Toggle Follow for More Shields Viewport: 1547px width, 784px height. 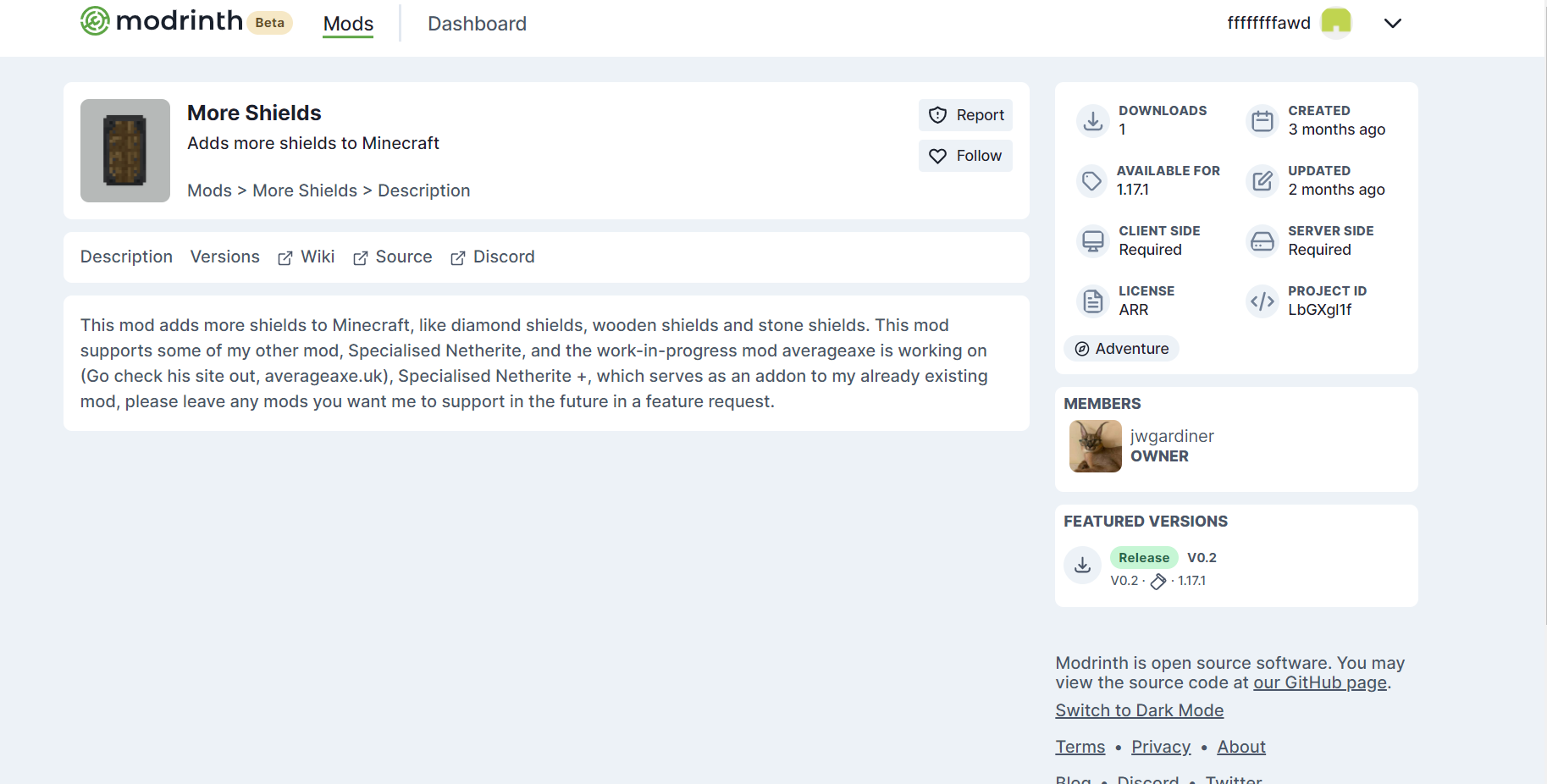click(x=964, y=155)
